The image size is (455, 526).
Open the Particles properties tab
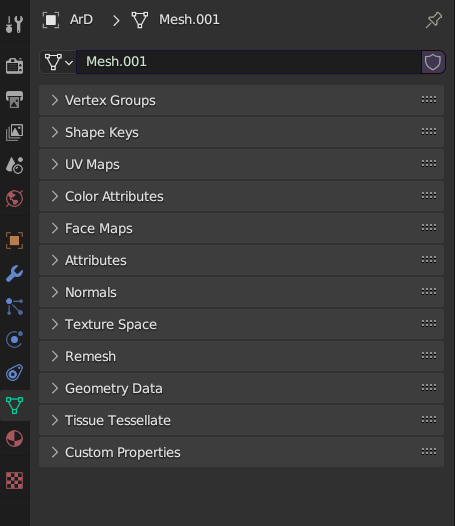14,307
